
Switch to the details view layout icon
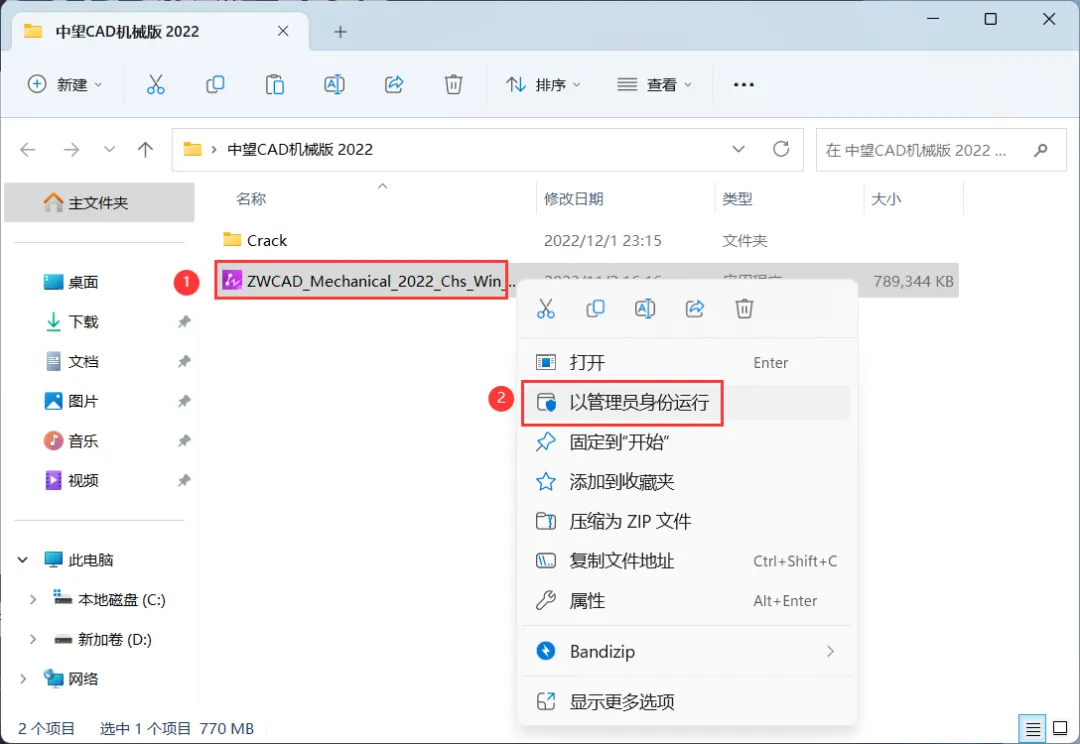tap(1032, 728)
